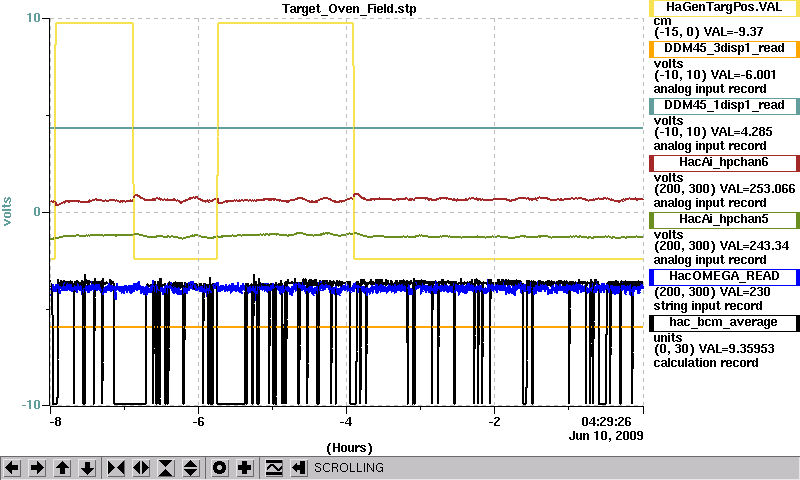The height and width of the screenshot is (480, 800).
Task: Select the DDM45_1disp1_read legend entry
Action: click(x=724, y=106)
